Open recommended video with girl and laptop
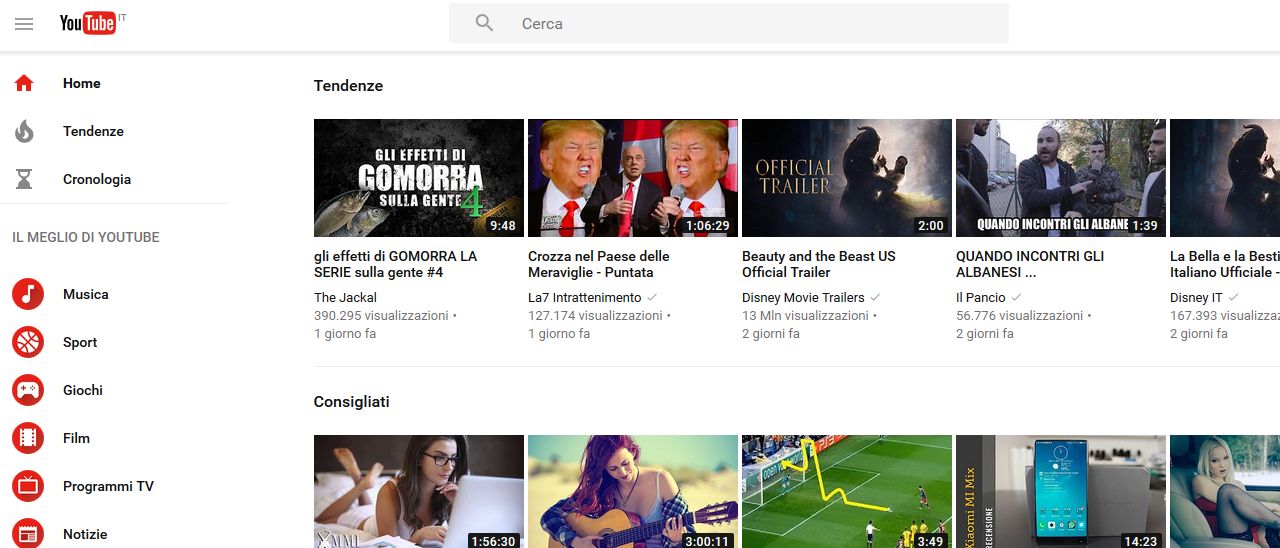This screenshot has height=548, width=1280. click(x=419, y=491)
